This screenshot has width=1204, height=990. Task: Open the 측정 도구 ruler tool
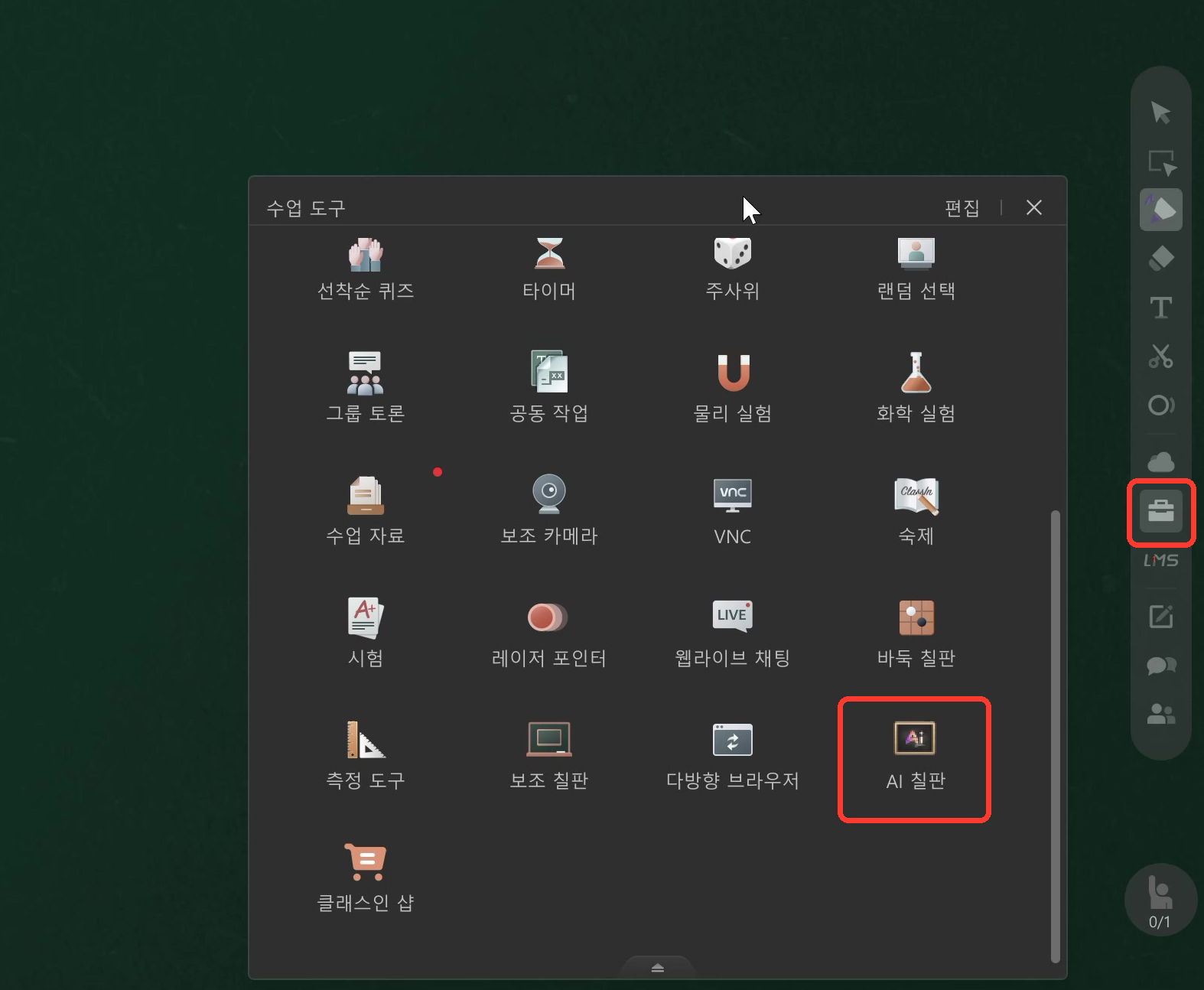[366, 755]
